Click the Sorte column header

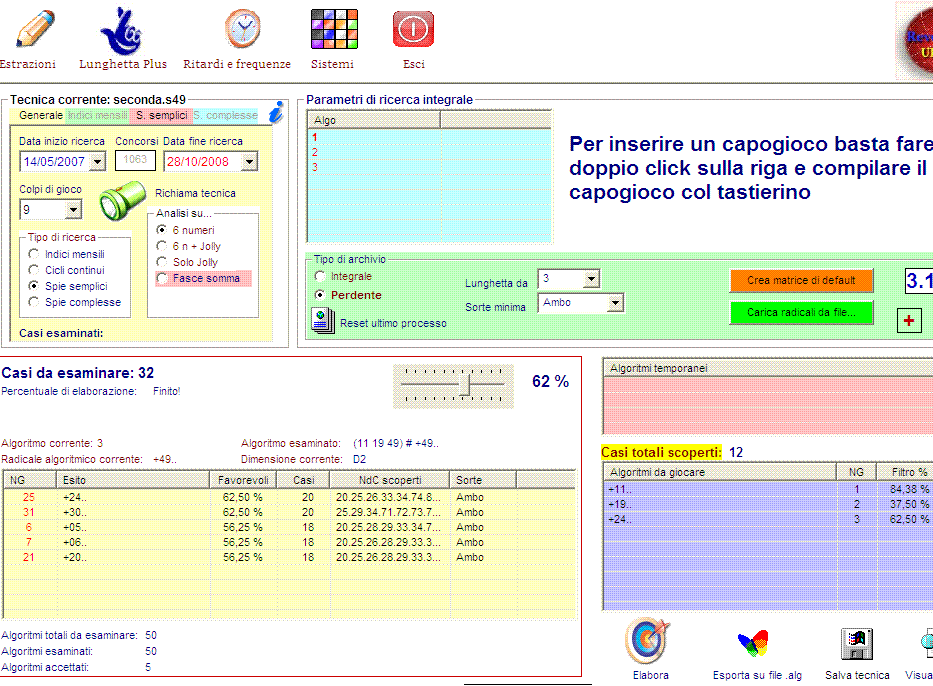[x=483, y=480]
